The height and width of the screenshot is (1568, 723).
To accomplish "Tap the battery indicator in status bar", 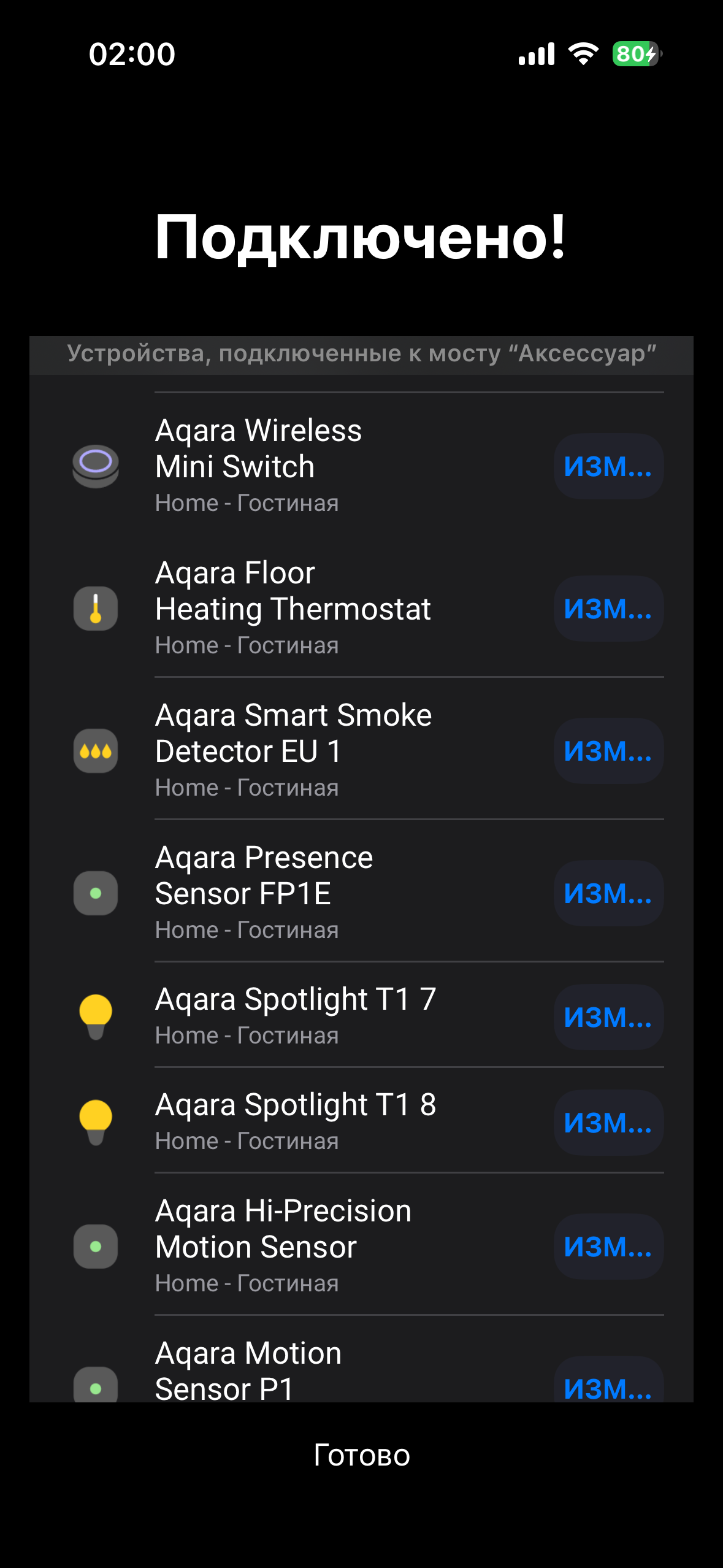I will pos(637,54).
